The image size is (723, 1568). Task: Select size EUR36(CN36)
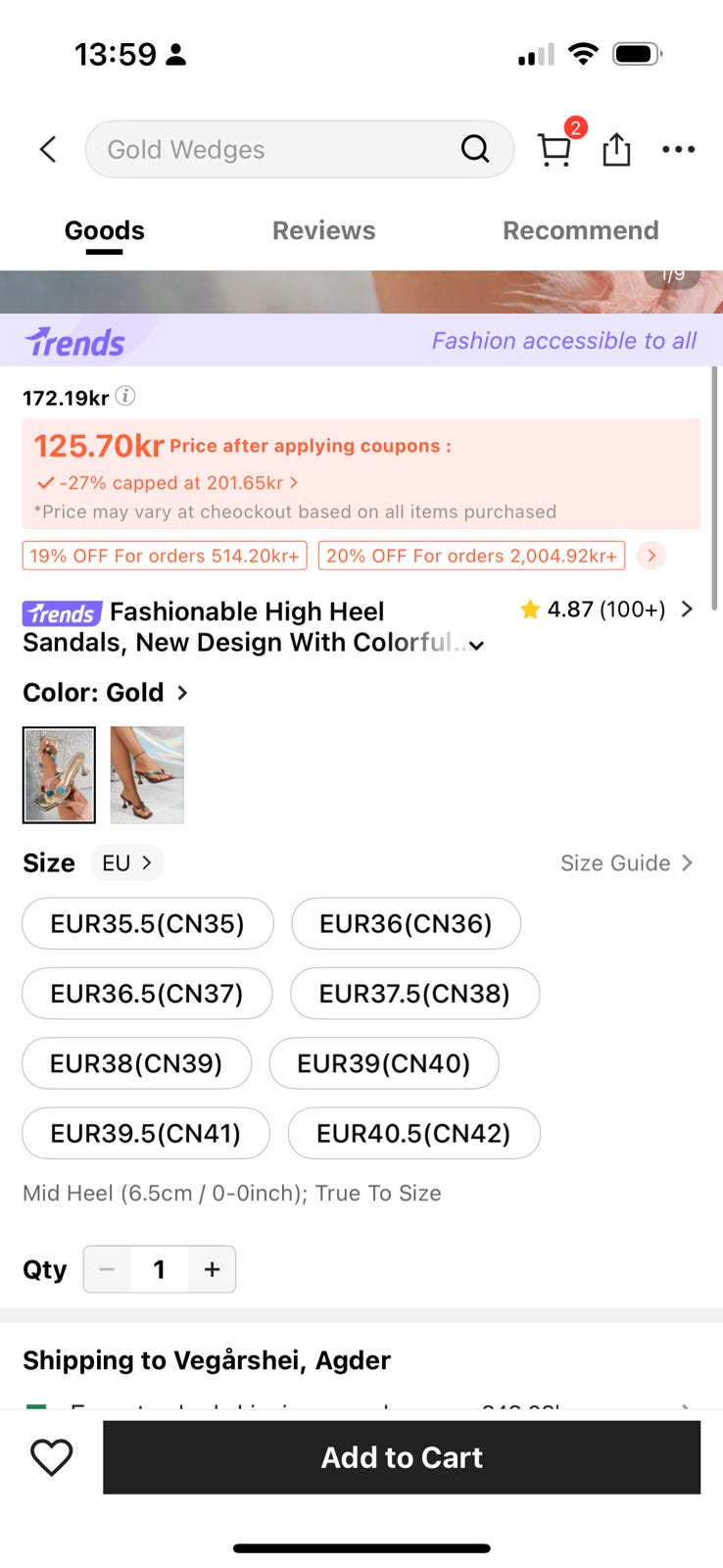[406, 923]
